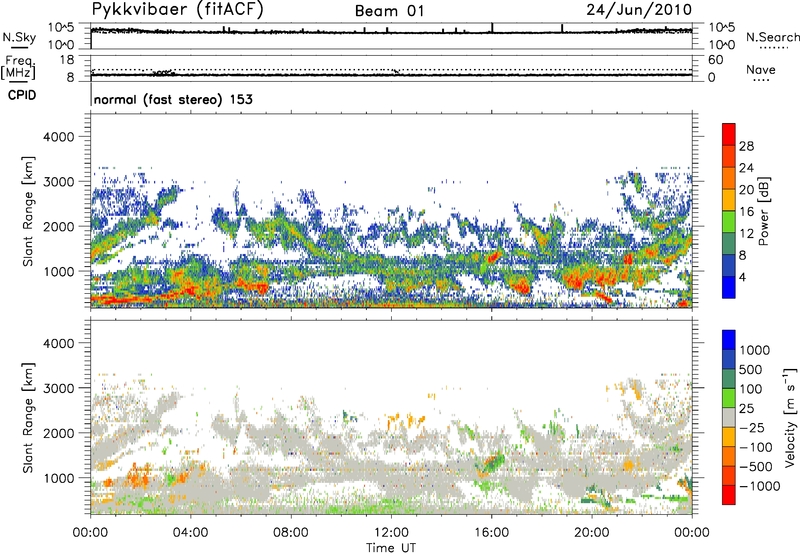
Task: Select the CPID row label
Action: pyautogui.click(x=22, y=95)
